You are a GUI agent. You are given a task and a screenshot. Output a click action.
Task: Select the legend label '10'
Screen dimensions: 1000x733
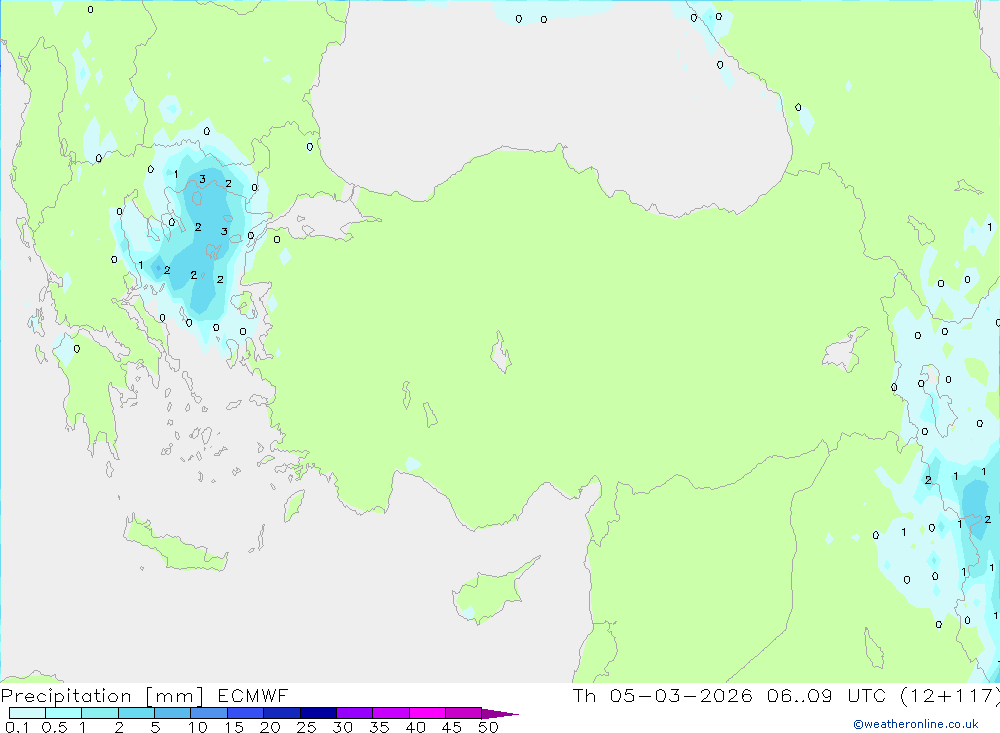(197, 727)
